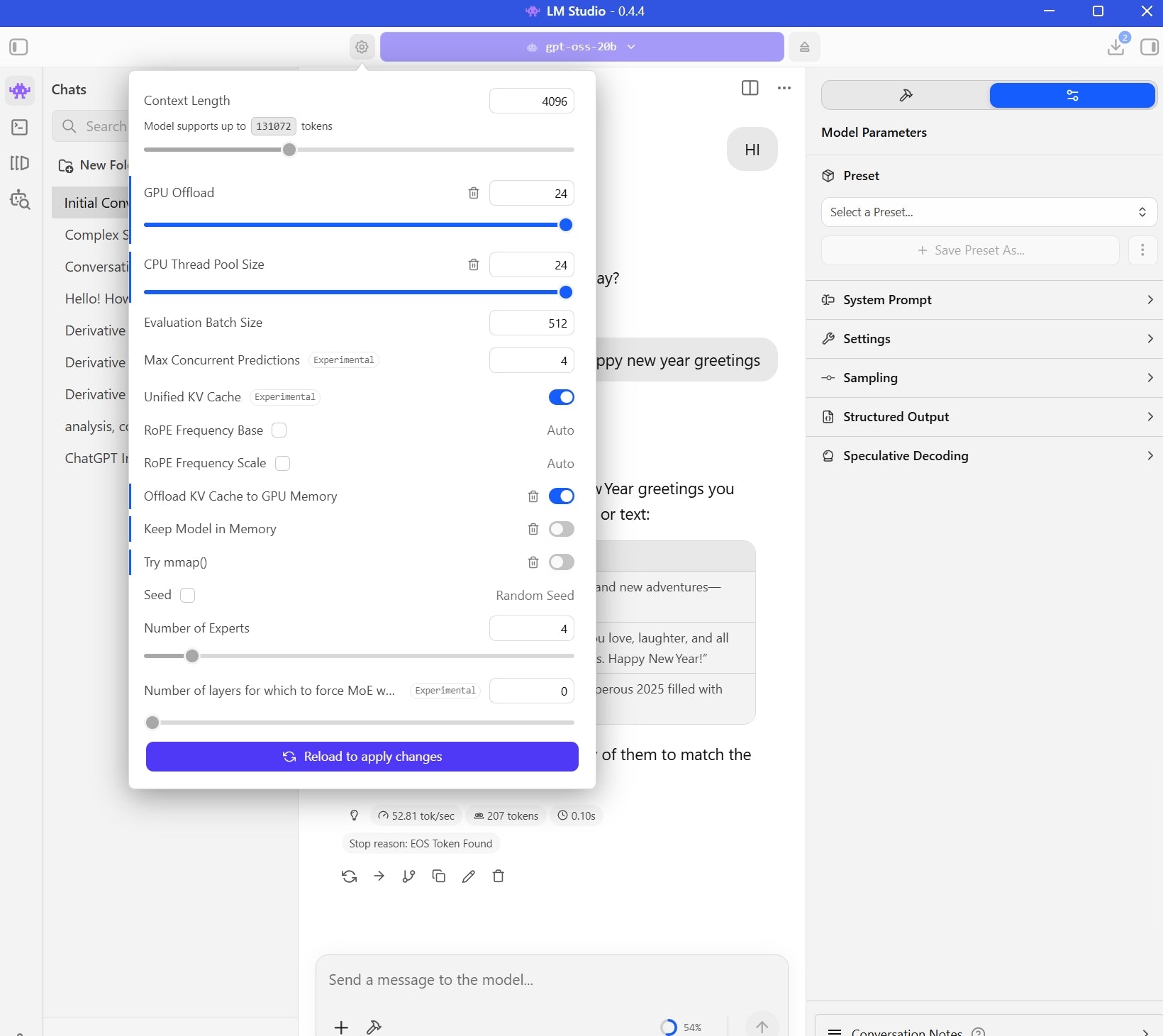1163x1036 pixels.
Task: Toggle Unified KV Cache switch
Action: pyautogui.click(x=561, y=397)
